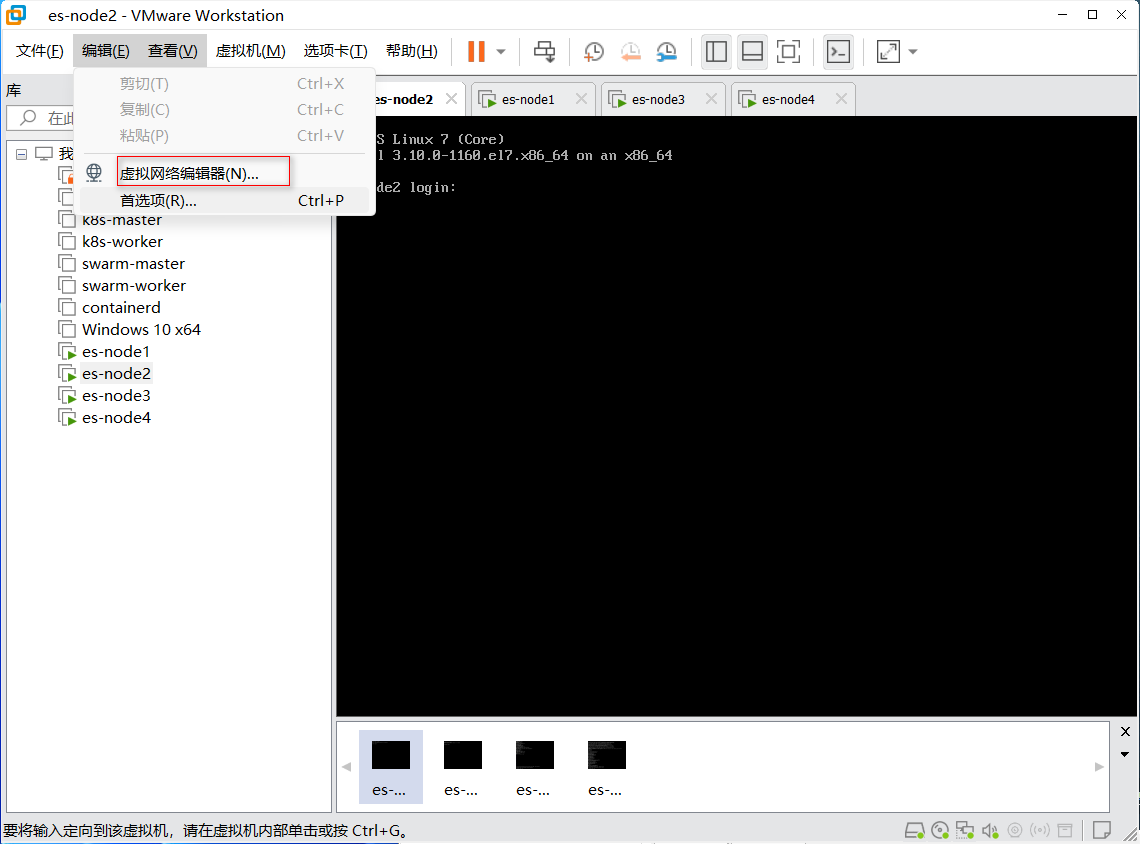This screenshot has width=1140, height=844.
Task: Click the hard disk status icon
Action: click(914, 830)
